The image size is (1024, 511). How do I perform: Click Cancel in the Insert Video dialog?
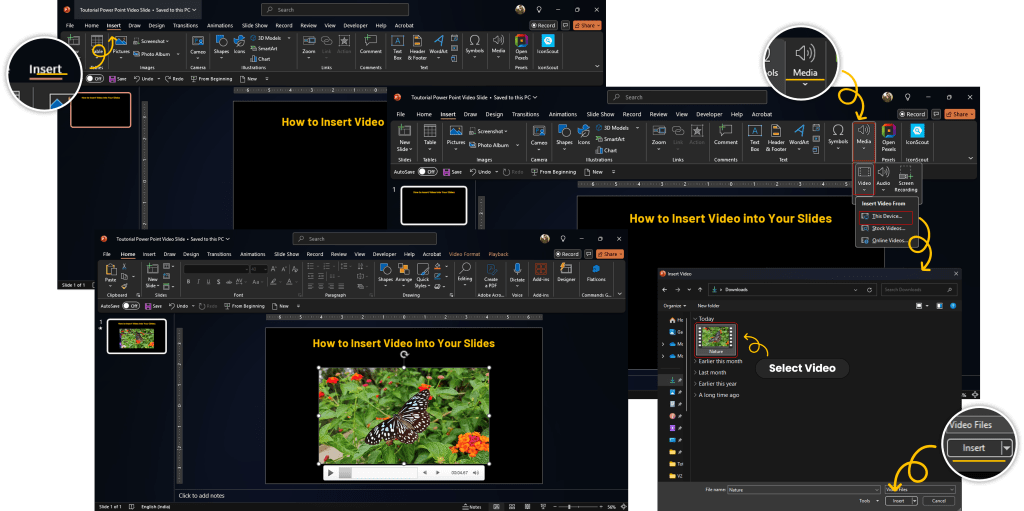(x=938, y=500)
